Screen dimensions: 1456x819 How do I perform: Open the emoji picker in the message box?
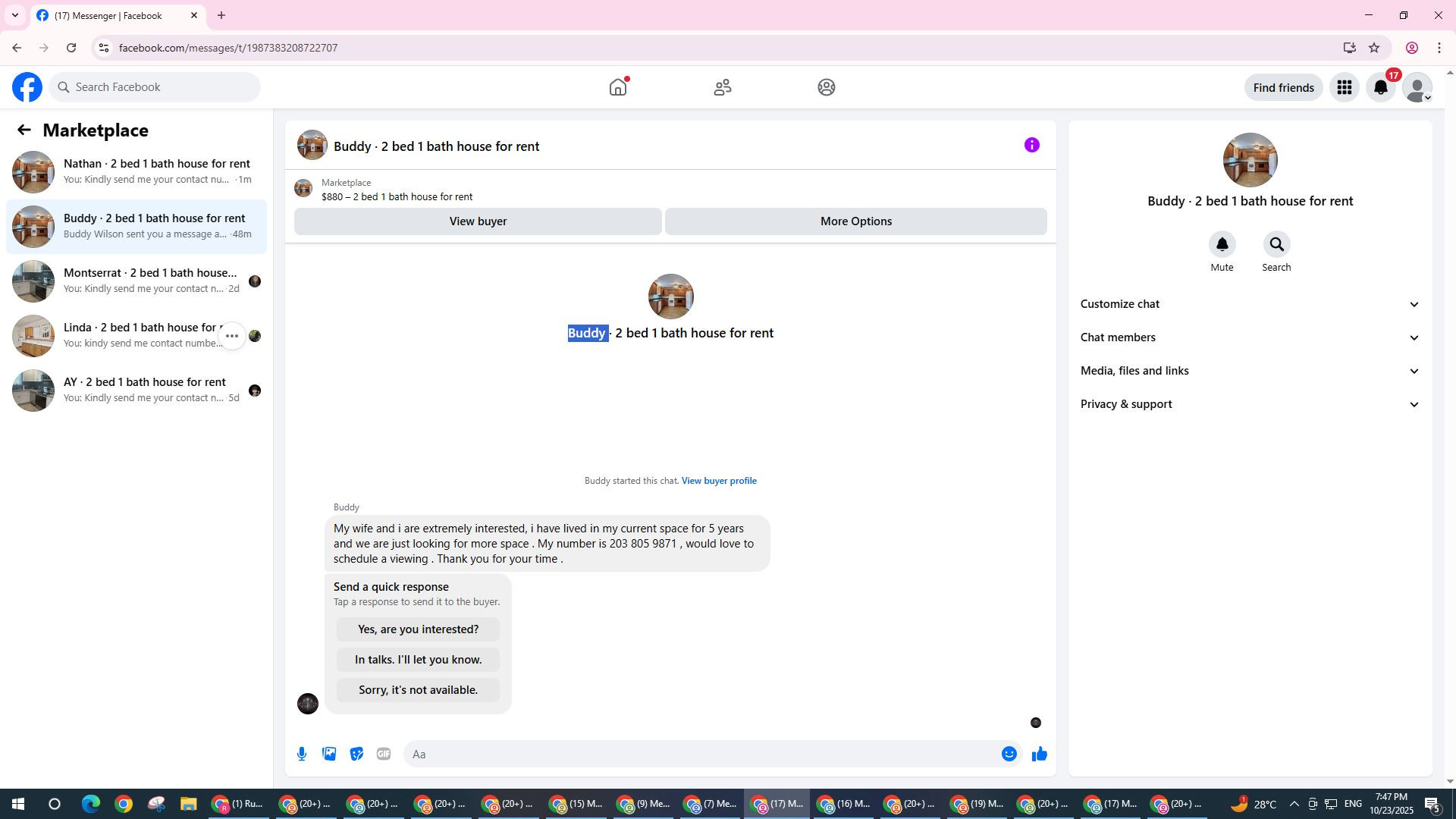(x=1009, y=754)
